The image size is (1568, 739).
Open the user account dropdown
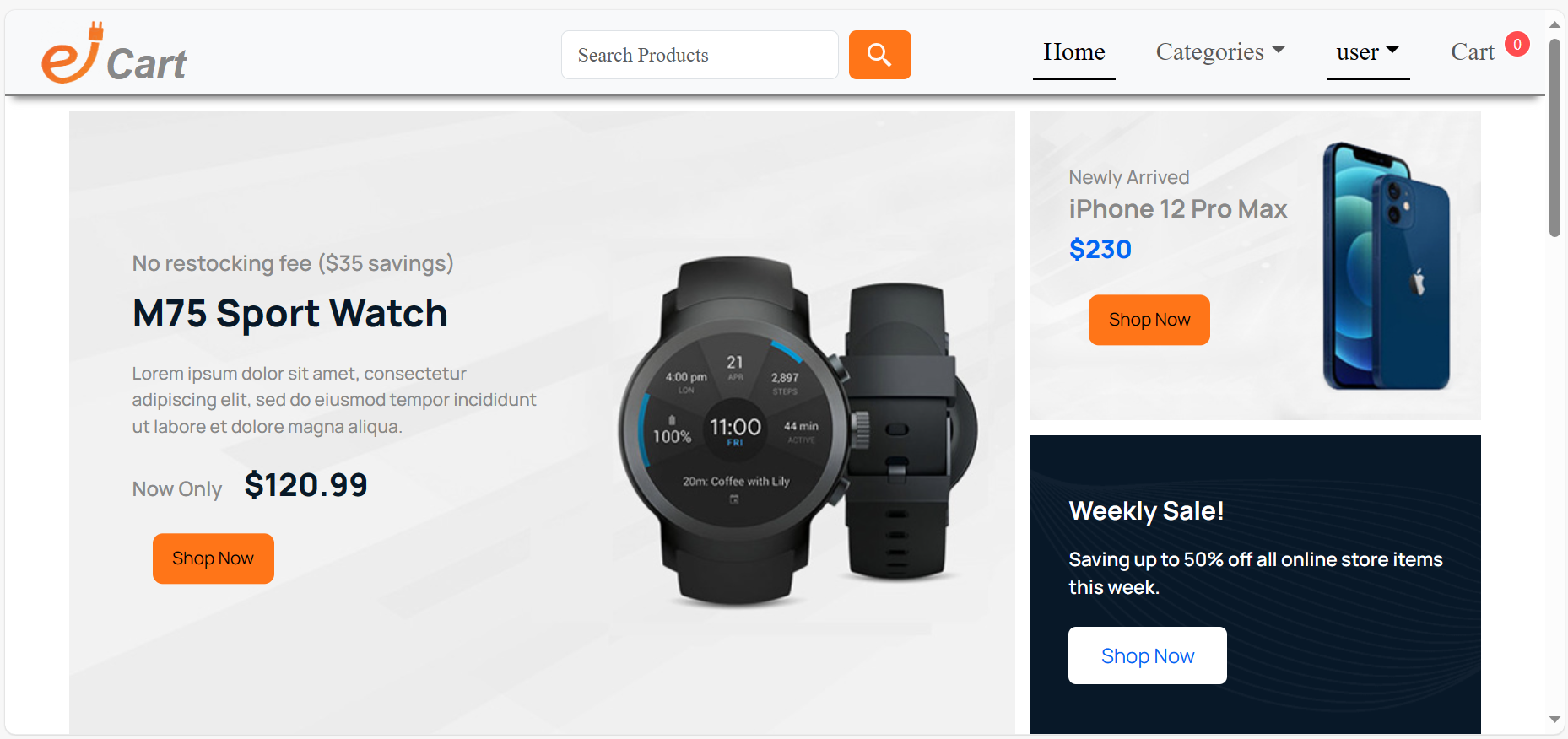point(1368,52)
